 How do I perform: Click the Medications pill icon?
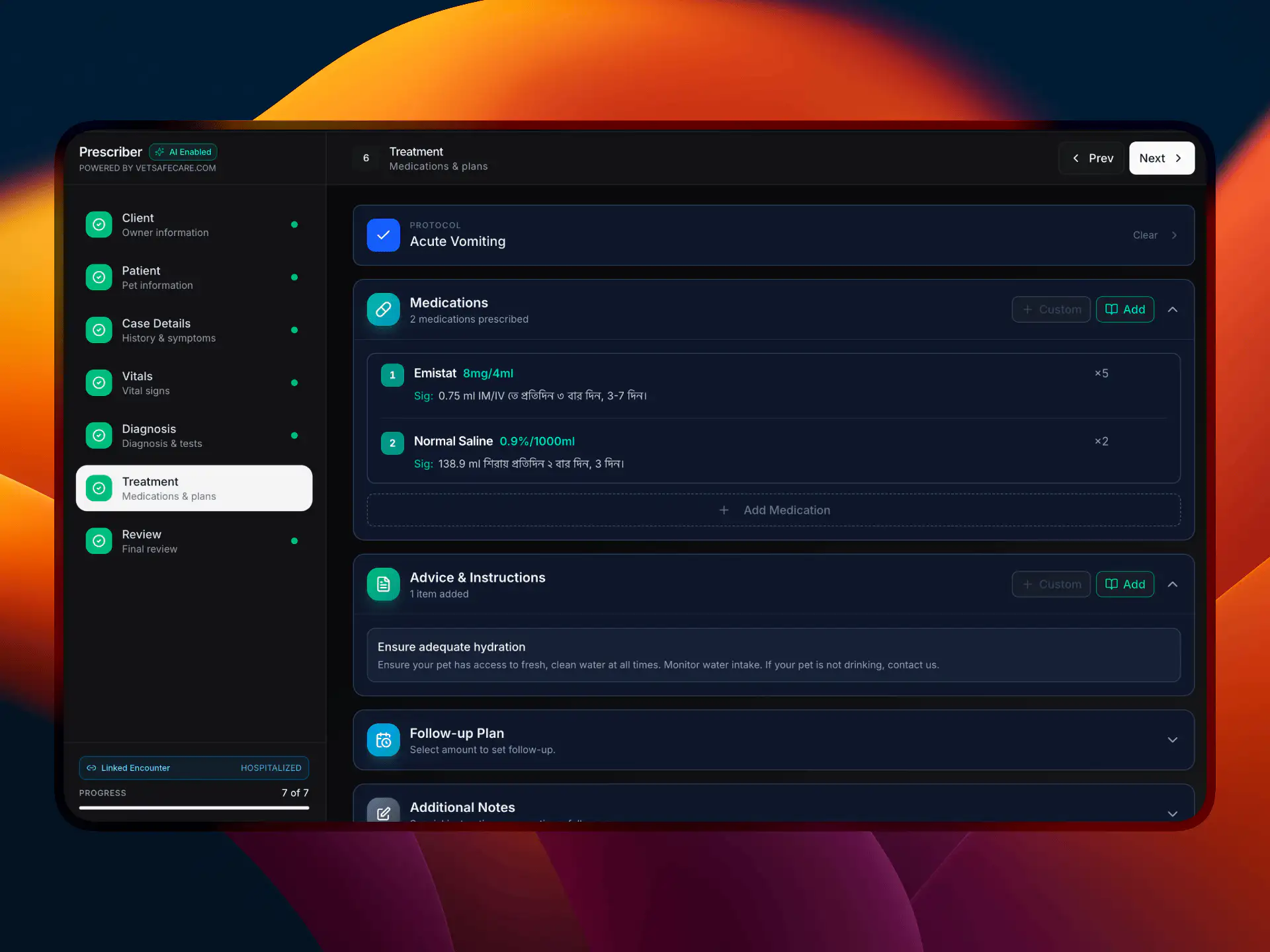pos(384,309)
